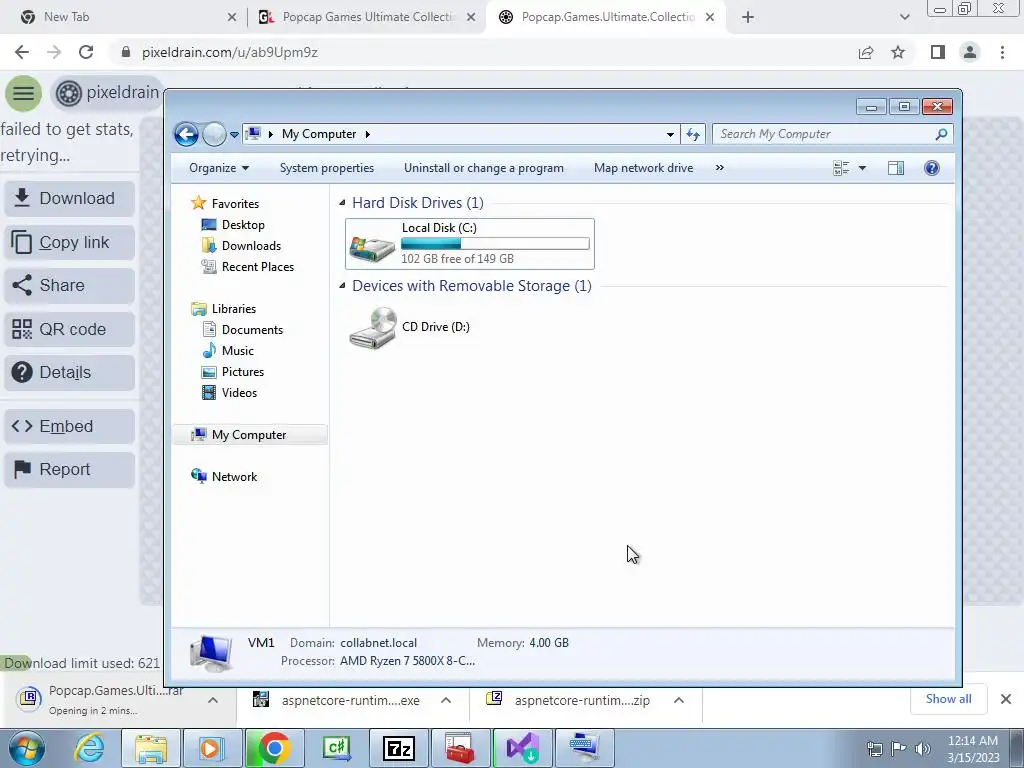Click the pixeldrain Download button

69,199
